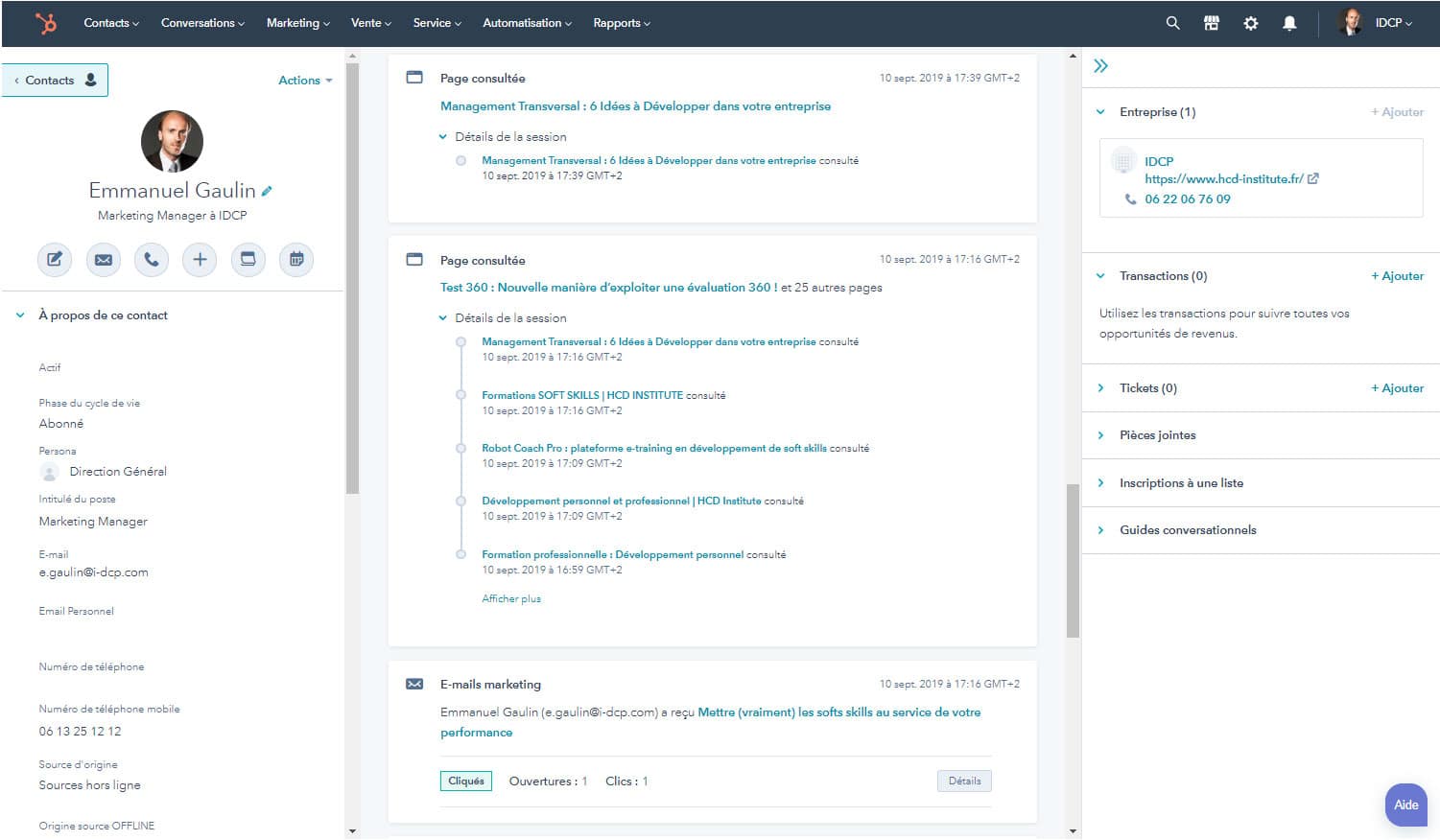
Task: Open Formations SOFT SKILLS | HCD INSTITUTE link
Action: tap(582, 395)
